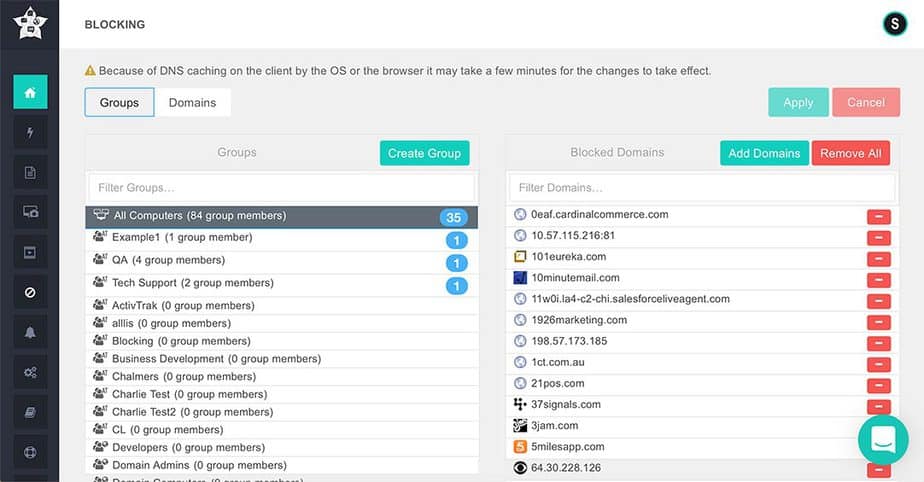
Task: Open the lightning bolt sidebar section
Action: tap(30, 132)
